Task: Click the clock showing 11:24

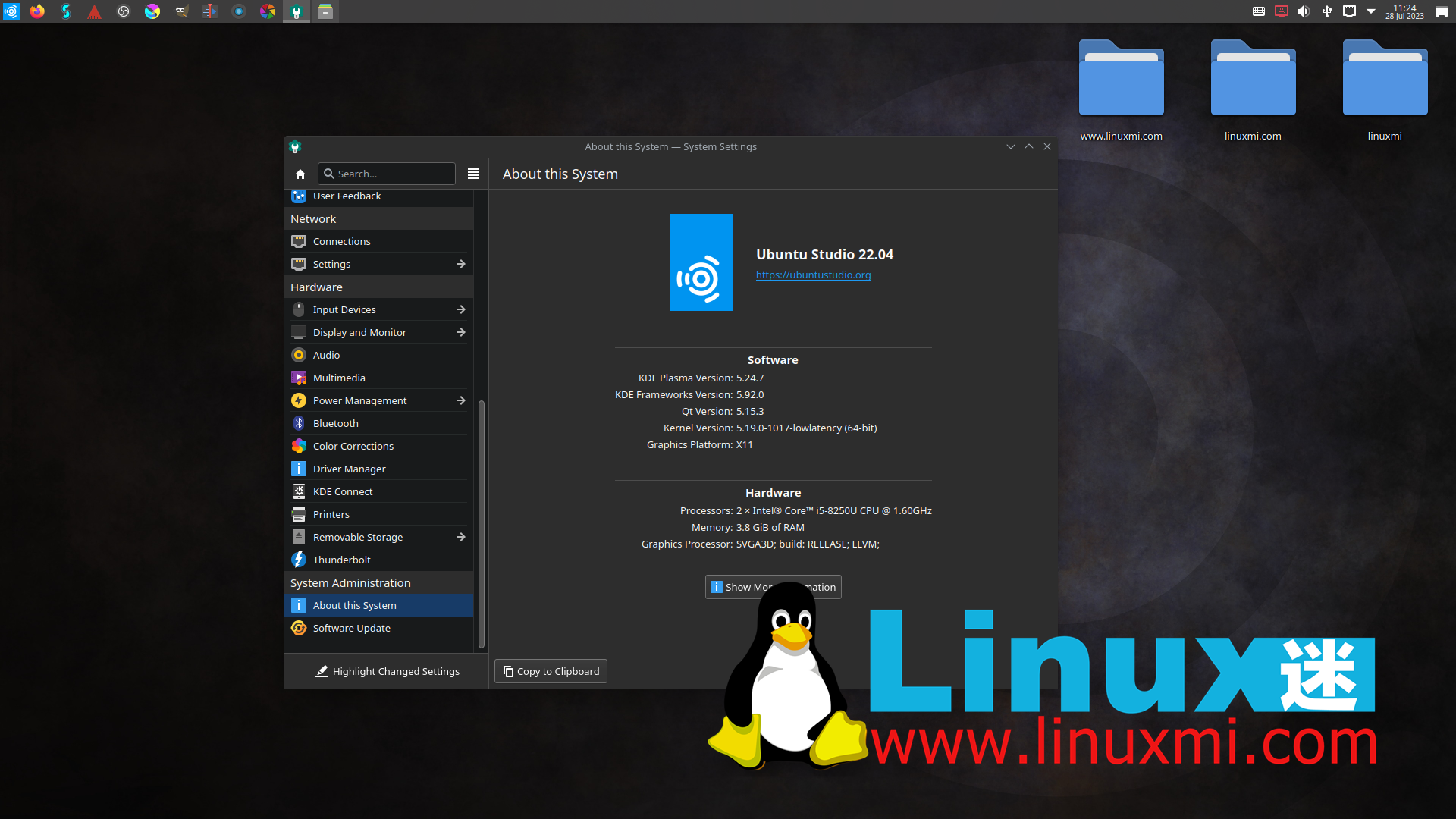Action: (1404, 11)
